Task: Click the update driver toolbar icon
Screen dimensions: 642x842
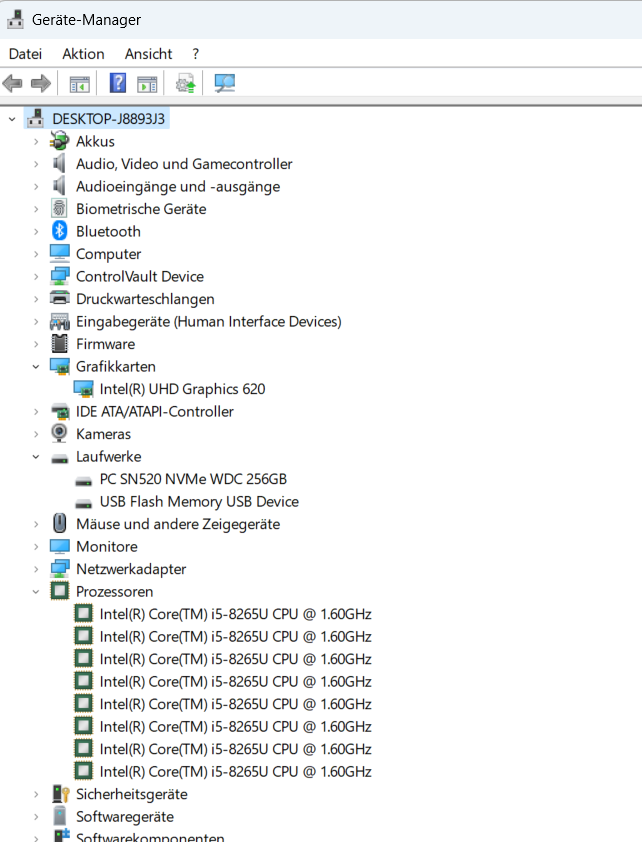Action: [x=186, y=84]
